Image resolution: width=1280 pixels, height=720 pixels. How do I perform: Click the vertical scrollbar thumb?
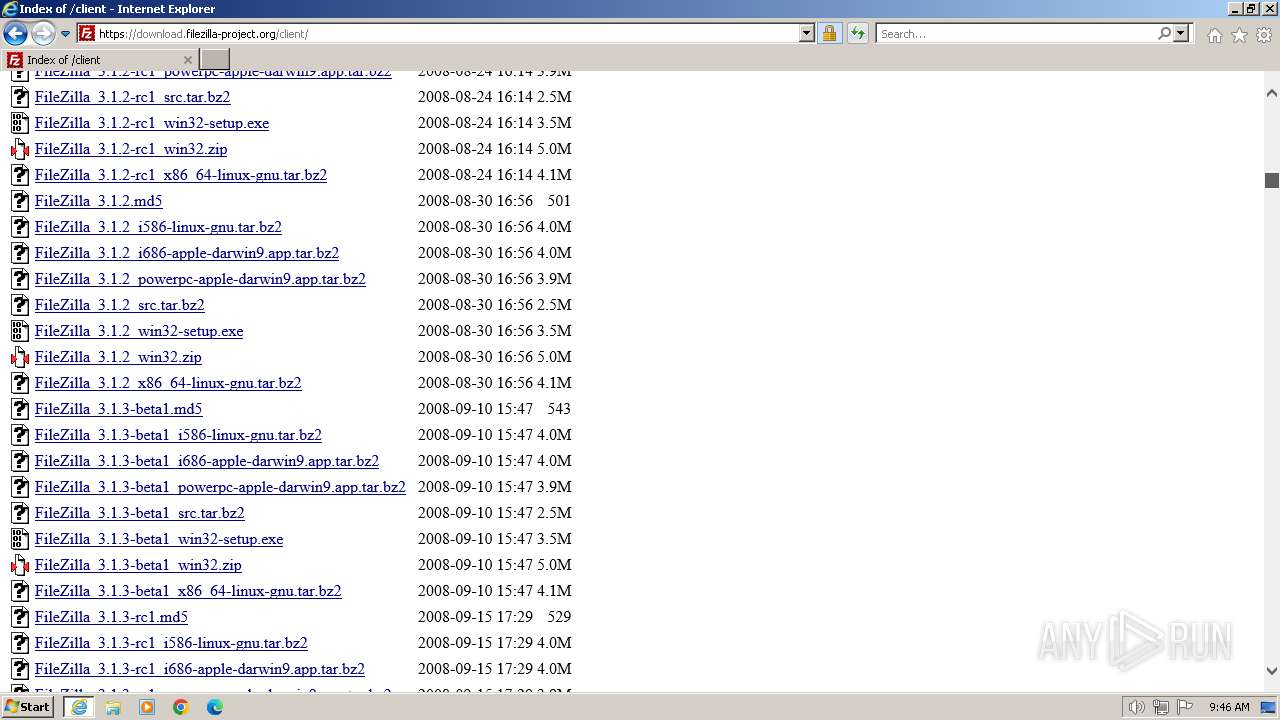[1272, 180]
